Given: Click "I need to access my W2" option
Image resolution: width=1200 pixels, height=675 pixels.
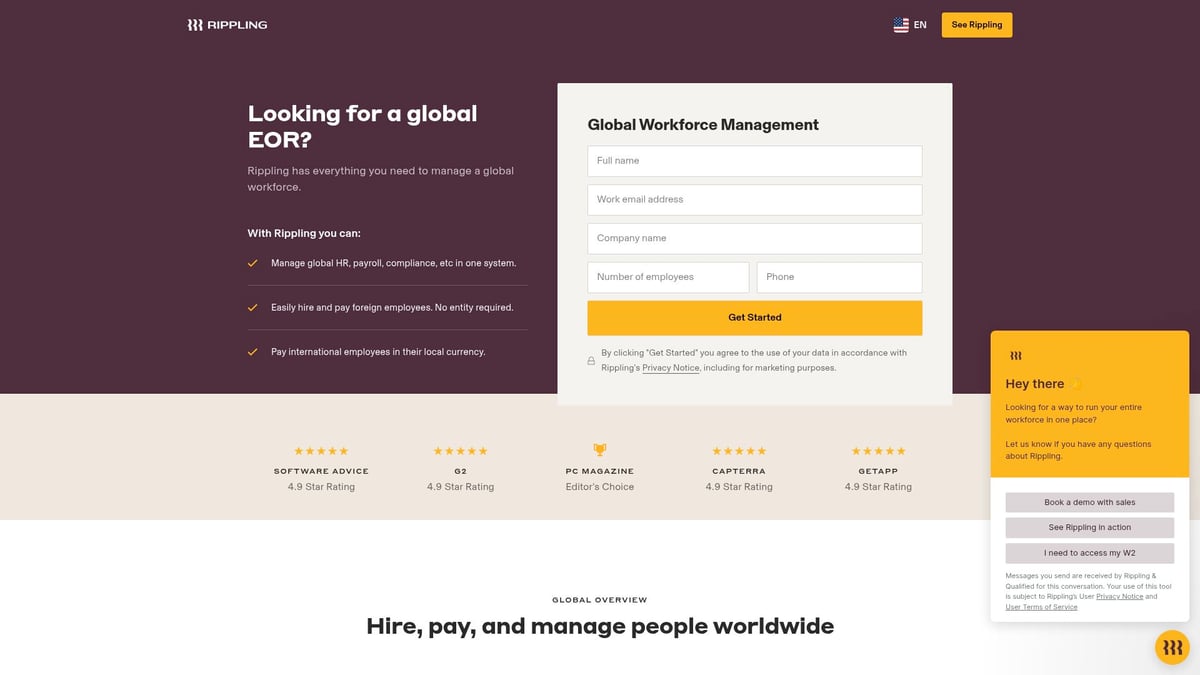Looking at the screenshot, I should pos(1089,552).
